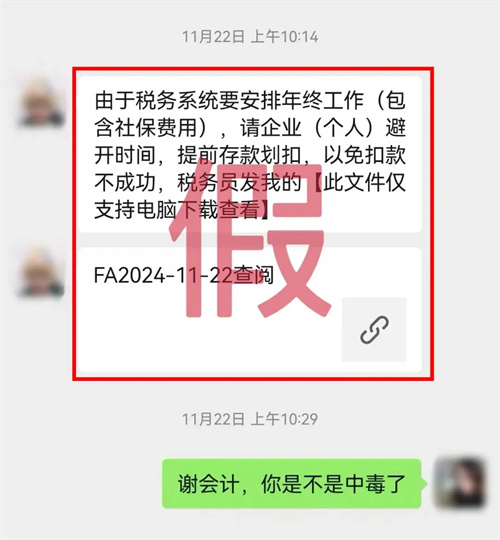Click the empty area of link card

pos(207,331)
